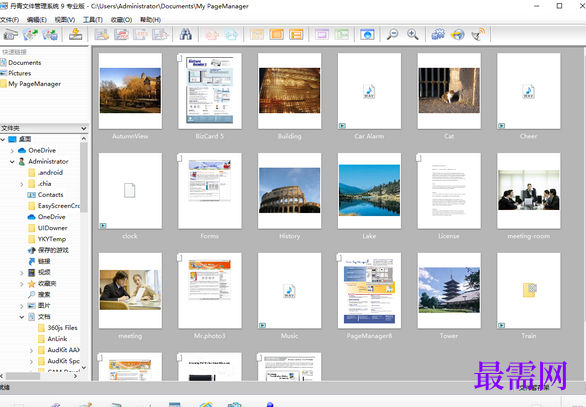Viewport: 586px width, 407px height.
Task: Click the blue unstack pages icon
Action: [x=232, y=35]
